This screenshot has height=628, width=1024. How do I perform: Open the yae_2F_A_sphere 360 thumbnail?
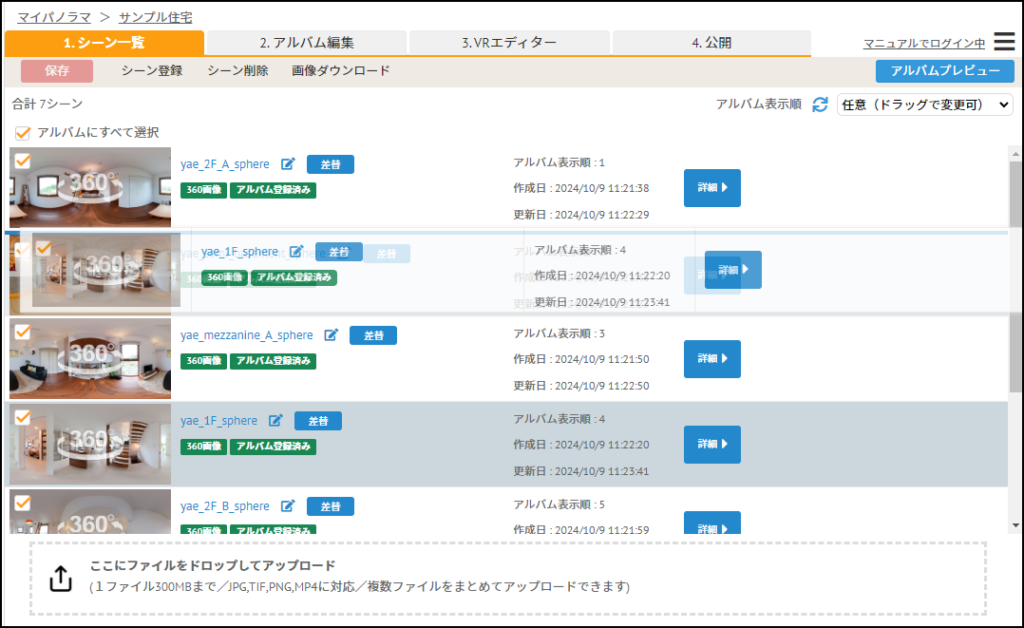[90, 188]
